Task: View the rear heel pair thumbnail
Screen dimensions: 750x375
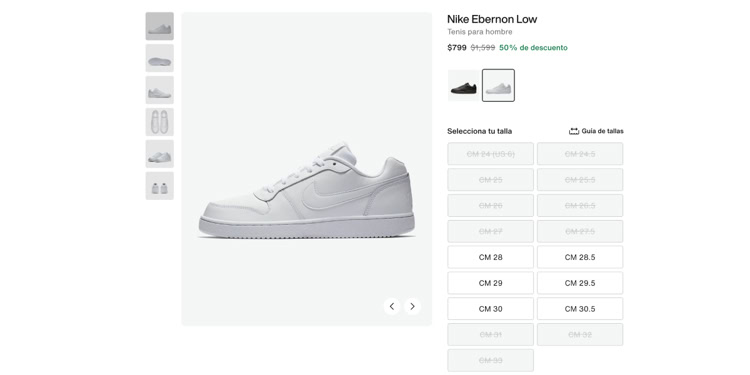Action: click(x=160, y=186)
